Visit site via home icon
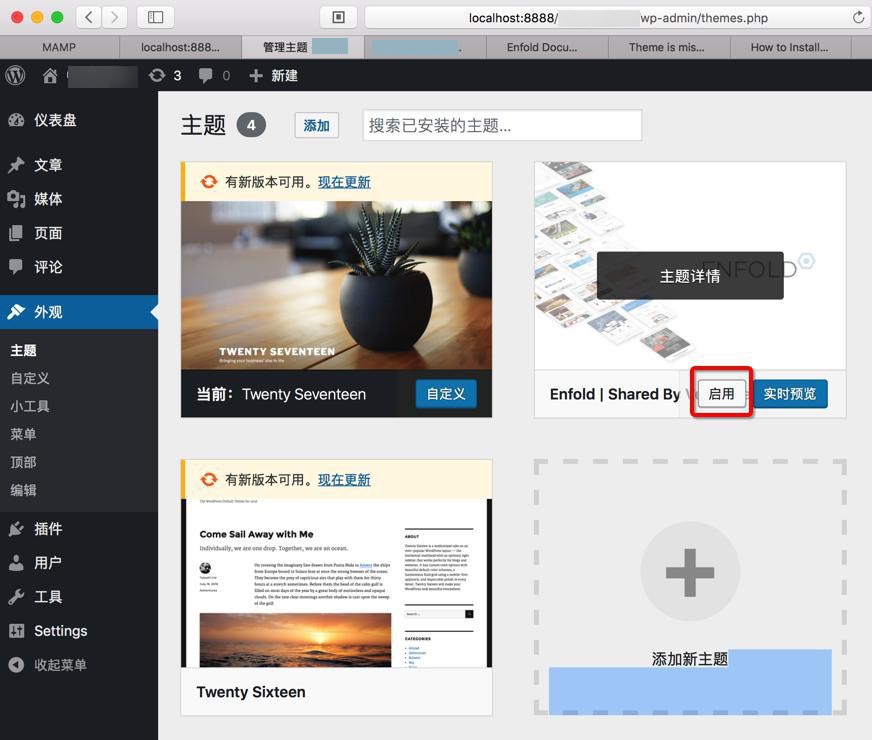Image resolution: width=872 pixels, height=740 pixels. click(x=50, y=76)
